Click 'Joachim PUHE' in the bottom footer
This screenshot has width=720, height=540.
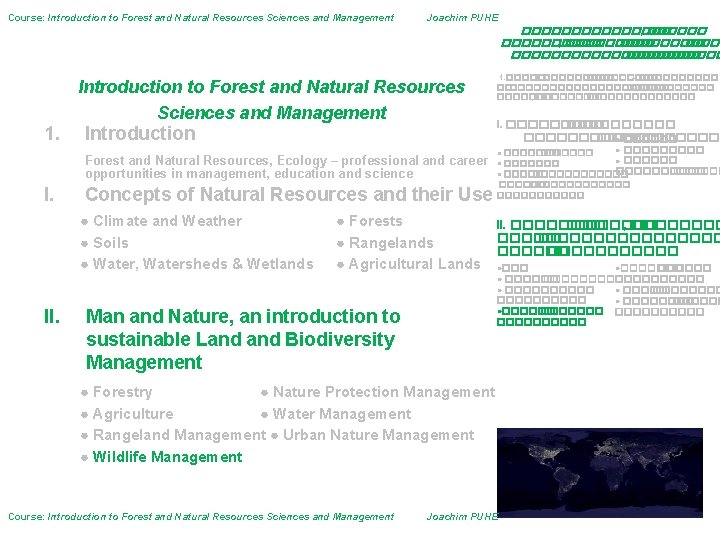(462, 517)
